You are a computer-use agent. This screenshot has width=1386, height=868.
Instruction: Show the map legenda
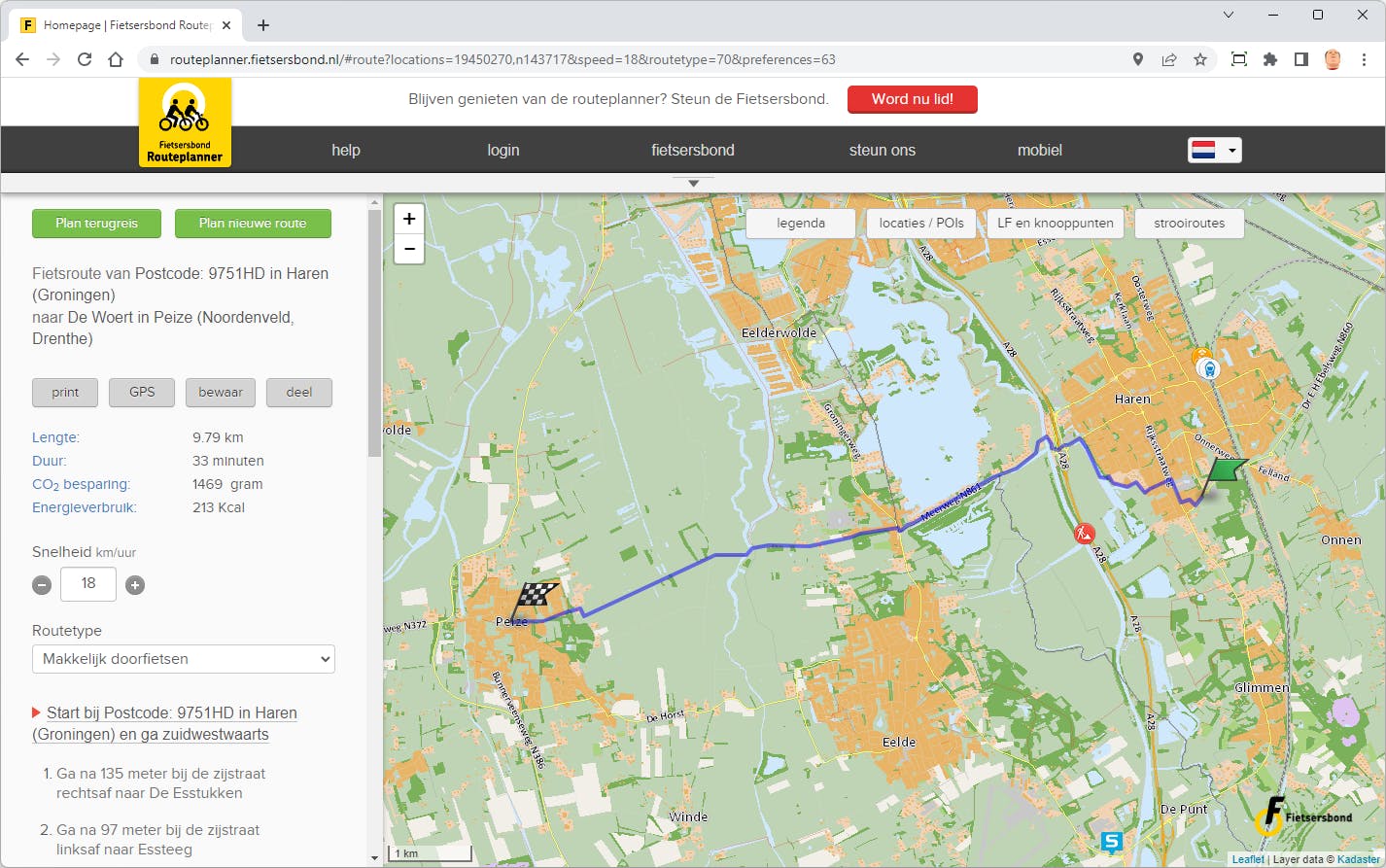point(801,224)
